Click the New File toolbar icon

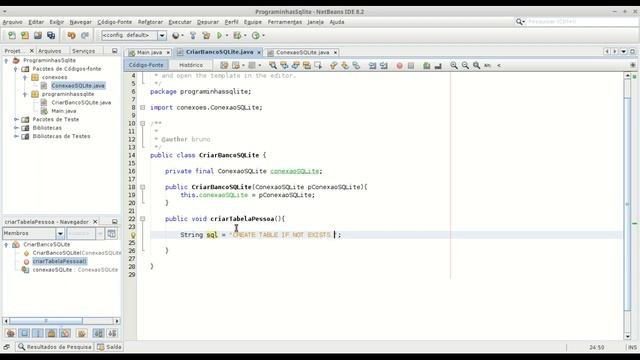pyautogui.click(x=12, y=36)
